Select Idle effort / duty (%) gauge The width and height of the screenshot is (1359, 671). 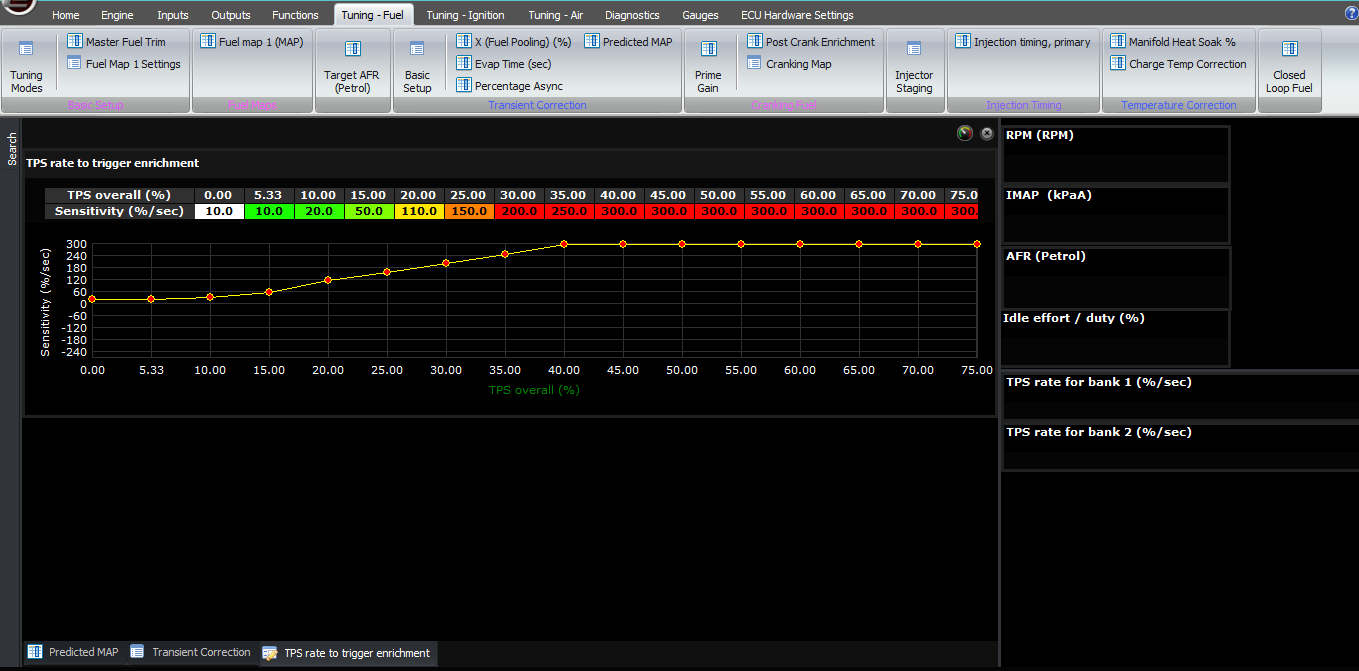point(1115,338)
